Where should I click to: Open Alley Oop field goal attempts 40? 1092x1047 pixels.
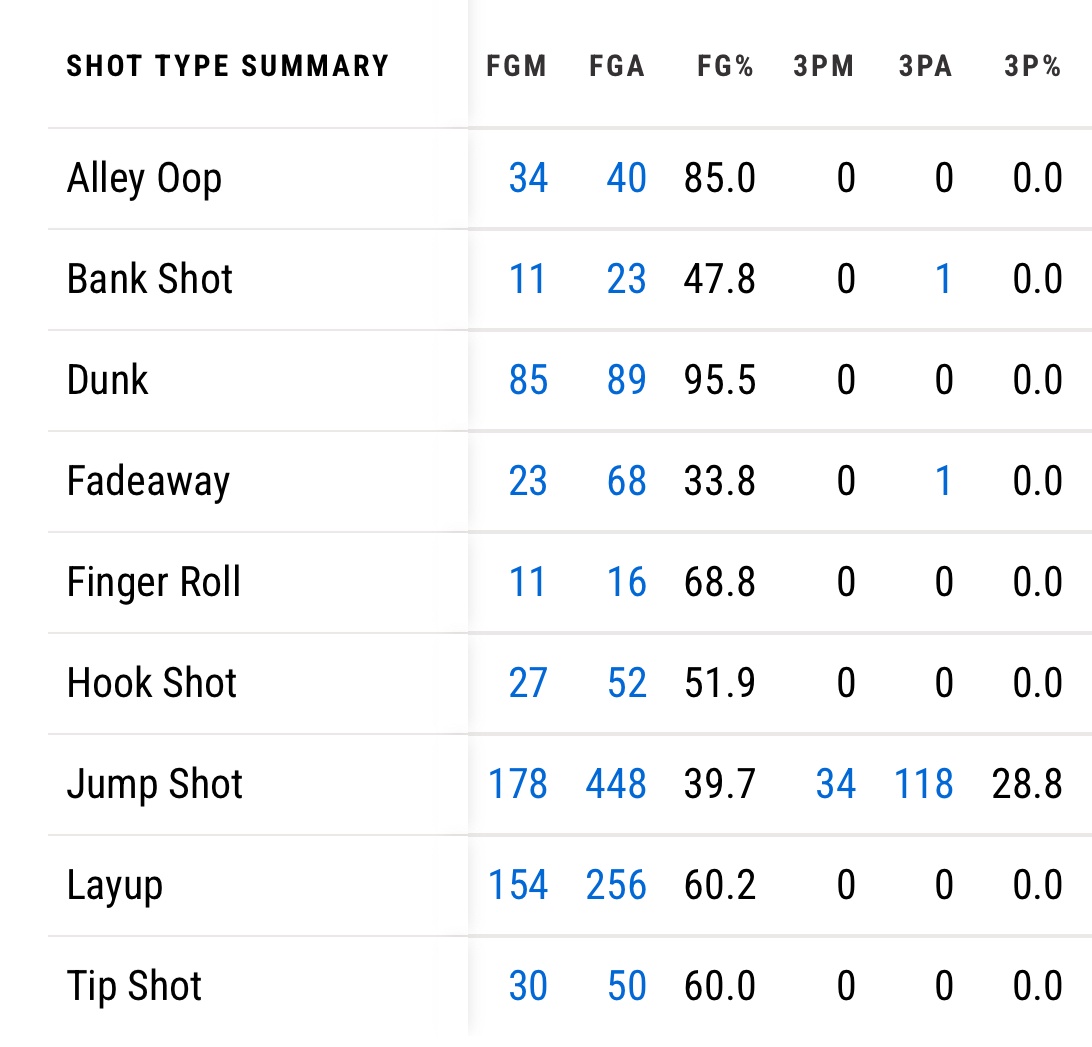click(x=626, y=179)
